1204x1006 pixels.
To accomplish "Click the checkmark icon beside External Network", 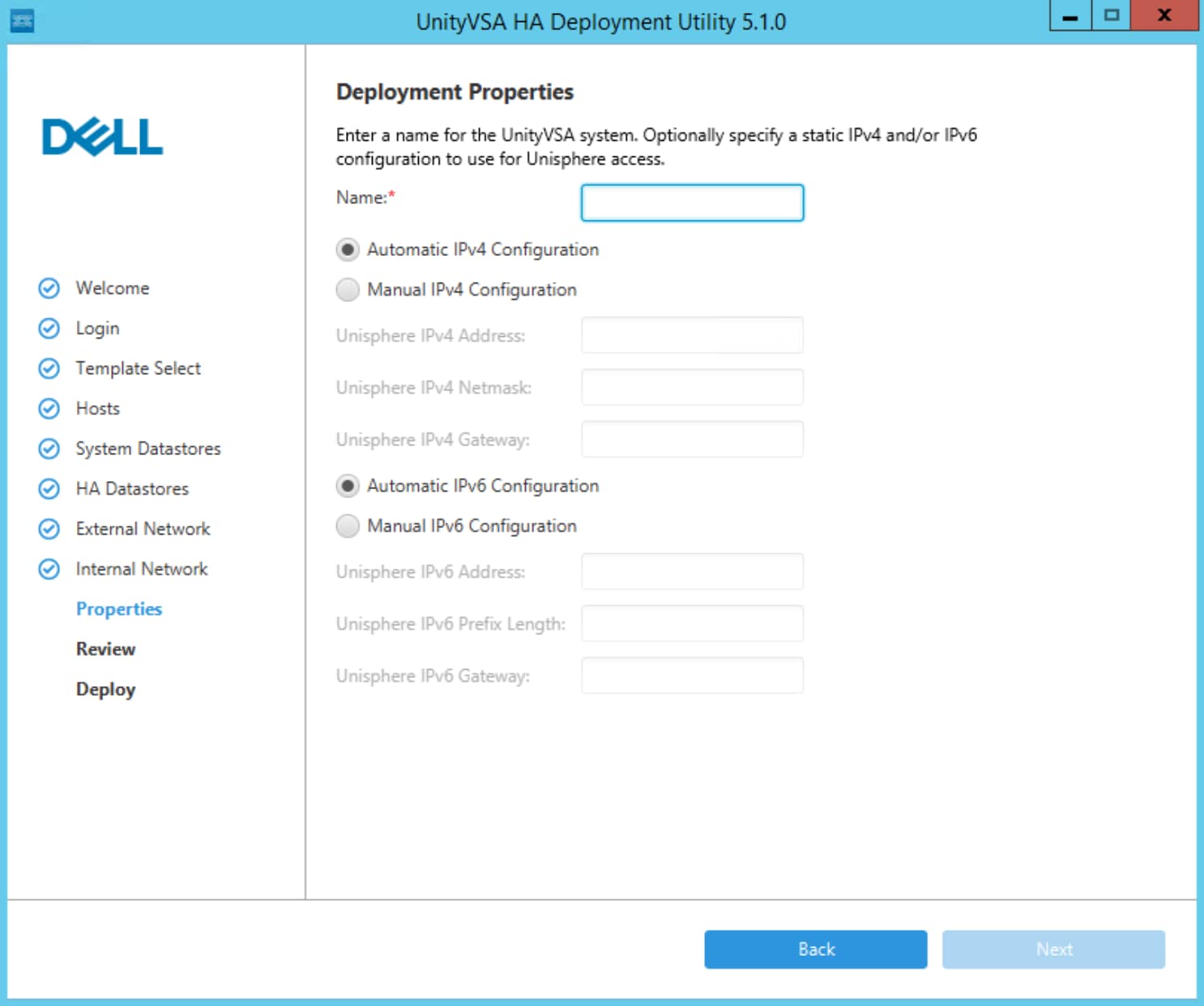I will click(x=49, y=529).
